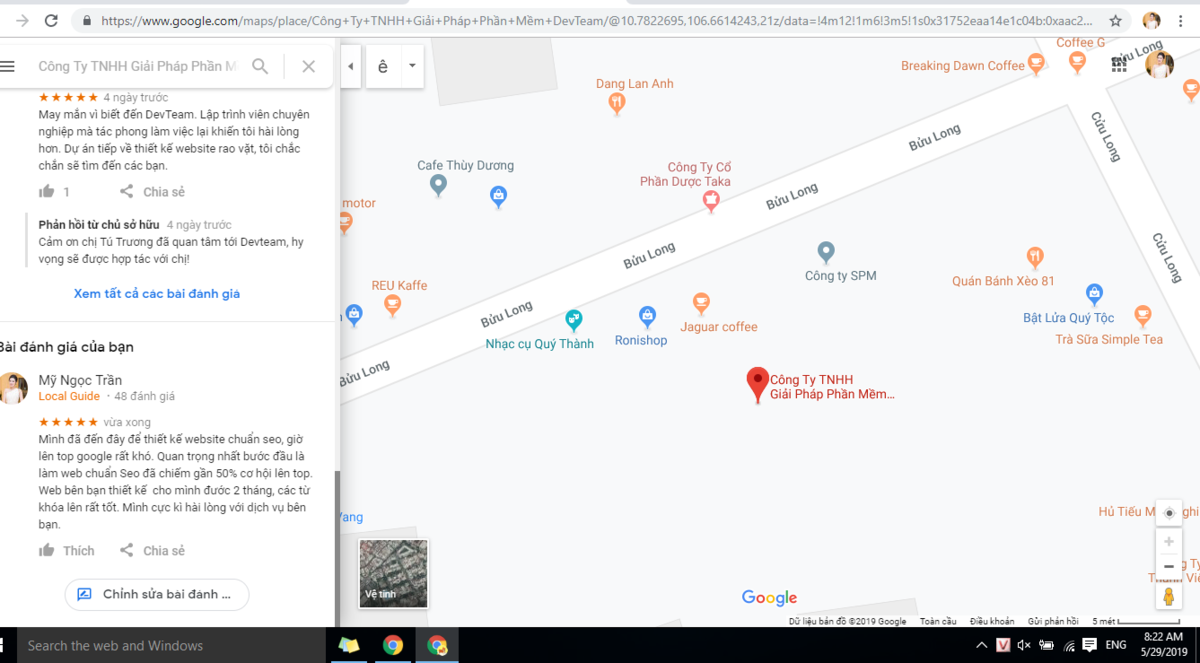Viewport: 1200px width, 663px height.
Task: Select Nhạc cụ Quý Thành marker
Action: [x=573, y=320]
